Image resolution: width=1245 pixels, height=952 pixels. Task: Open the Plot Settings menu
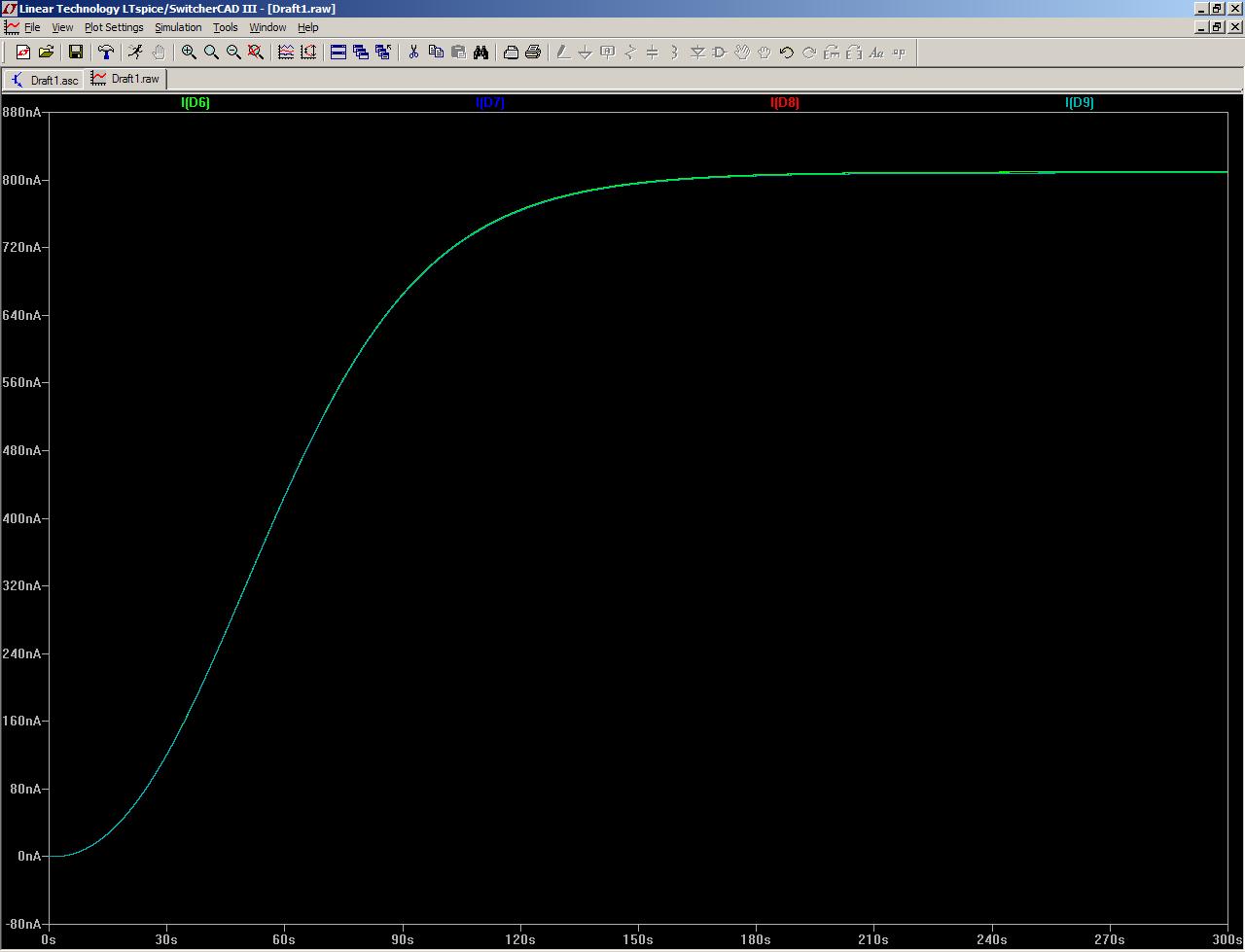click(114, 27)
